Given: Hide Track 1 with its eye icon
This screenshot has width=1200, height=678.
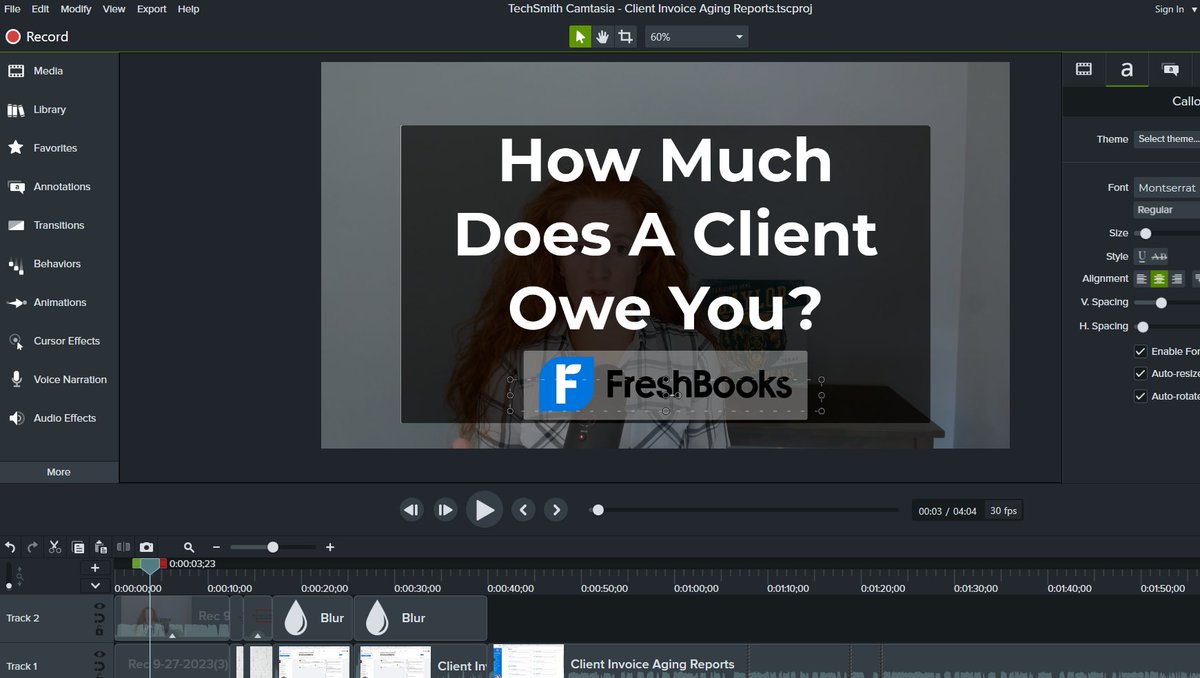Looking at the screenshot, I should (99, 656).
